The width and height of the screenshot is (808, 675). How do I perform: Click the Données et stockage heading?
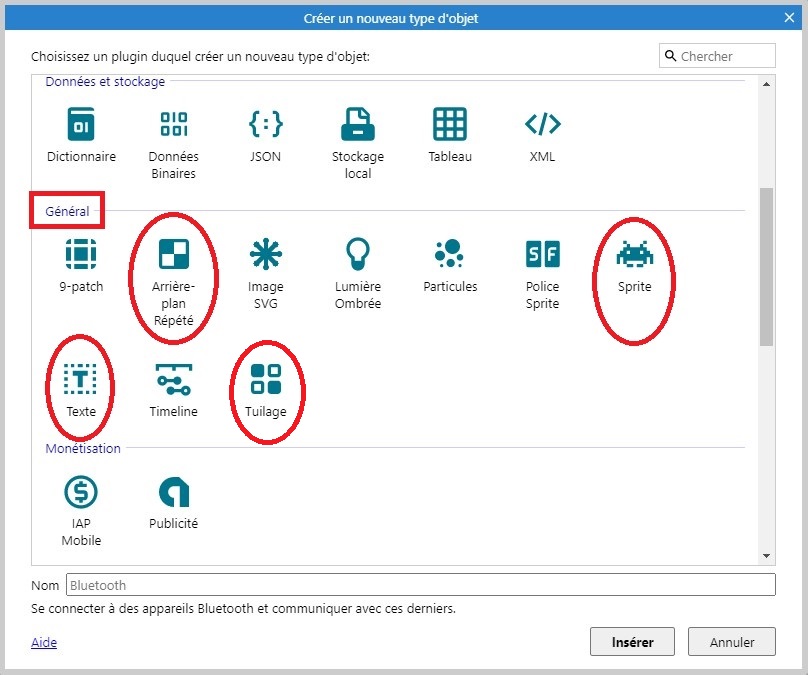tap(105, 81)
